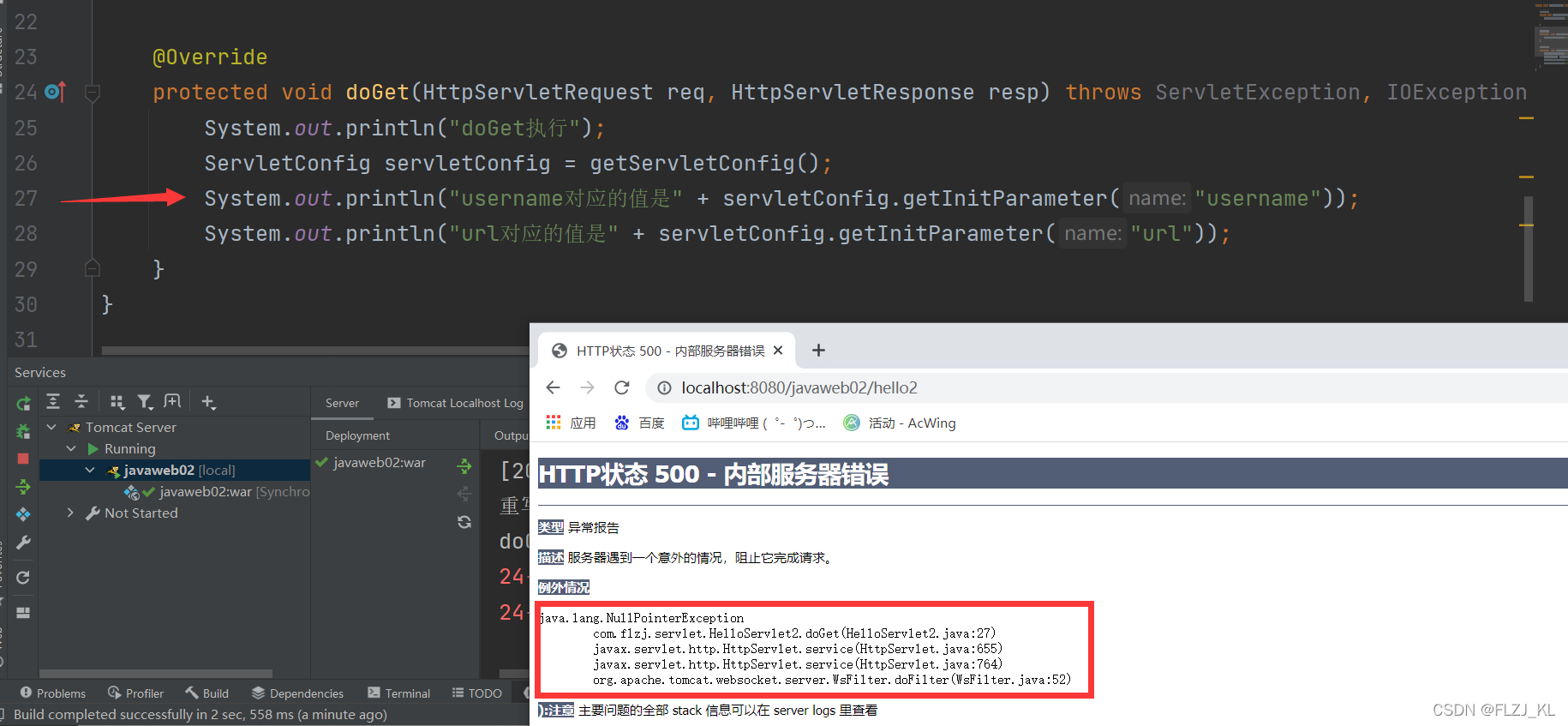The width and height of the screenshot is (1568, 726).
Task: Click the getServletConfig() call on line 26
Action: click(705, 163)
